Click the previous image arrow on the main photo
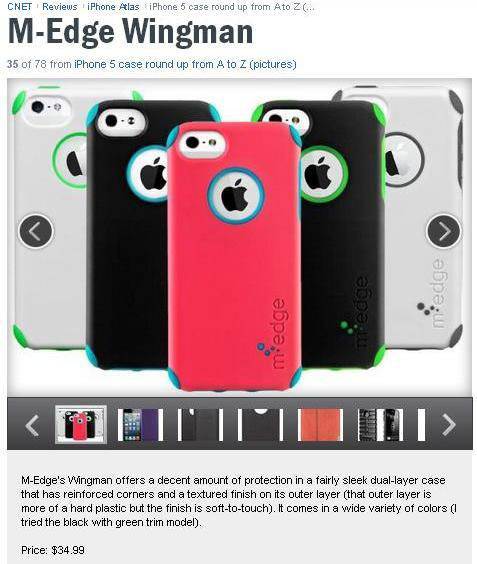The image size is (477, 564). coord(36,231)
